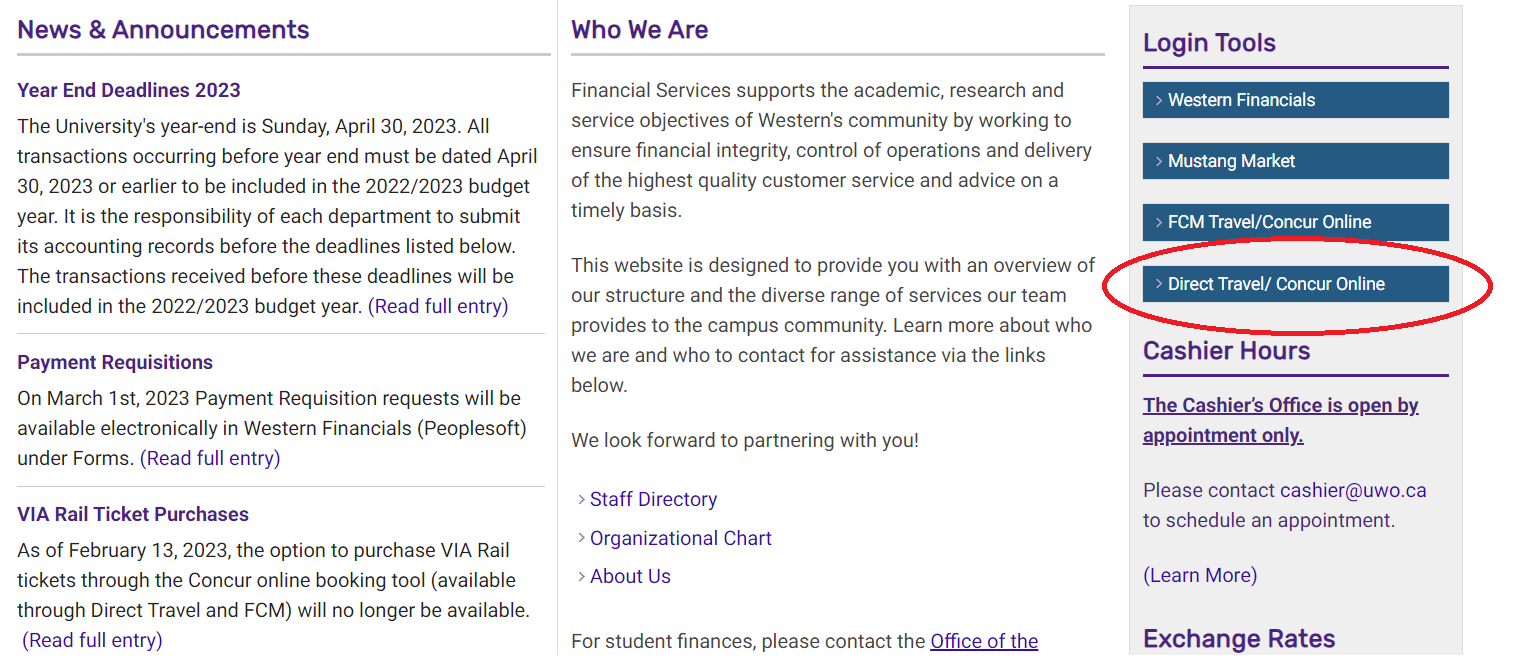Open the Year End Deadlines 2023 article

(x=129, y=90)
